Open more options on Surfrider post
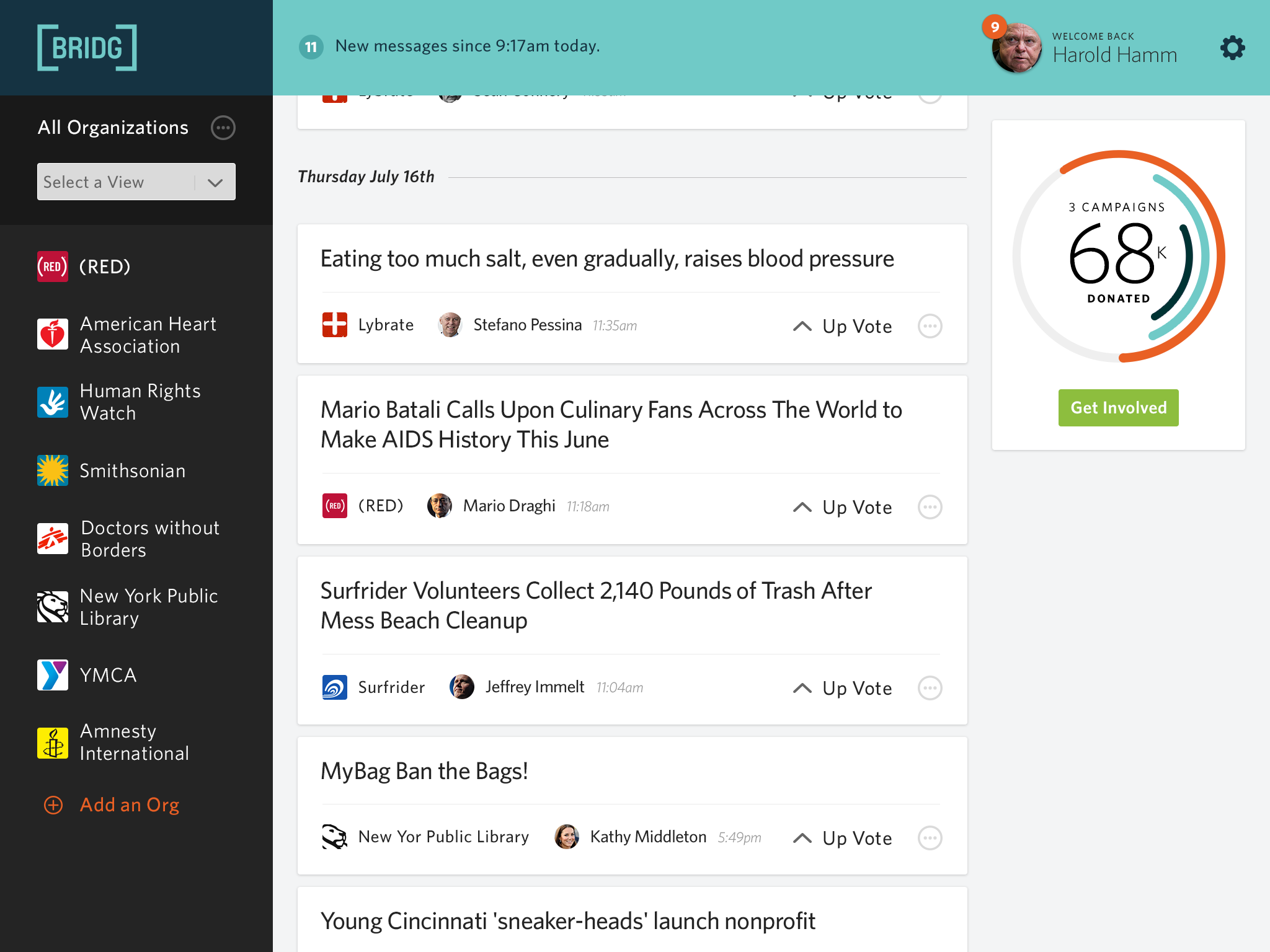 tap(930, 688)
